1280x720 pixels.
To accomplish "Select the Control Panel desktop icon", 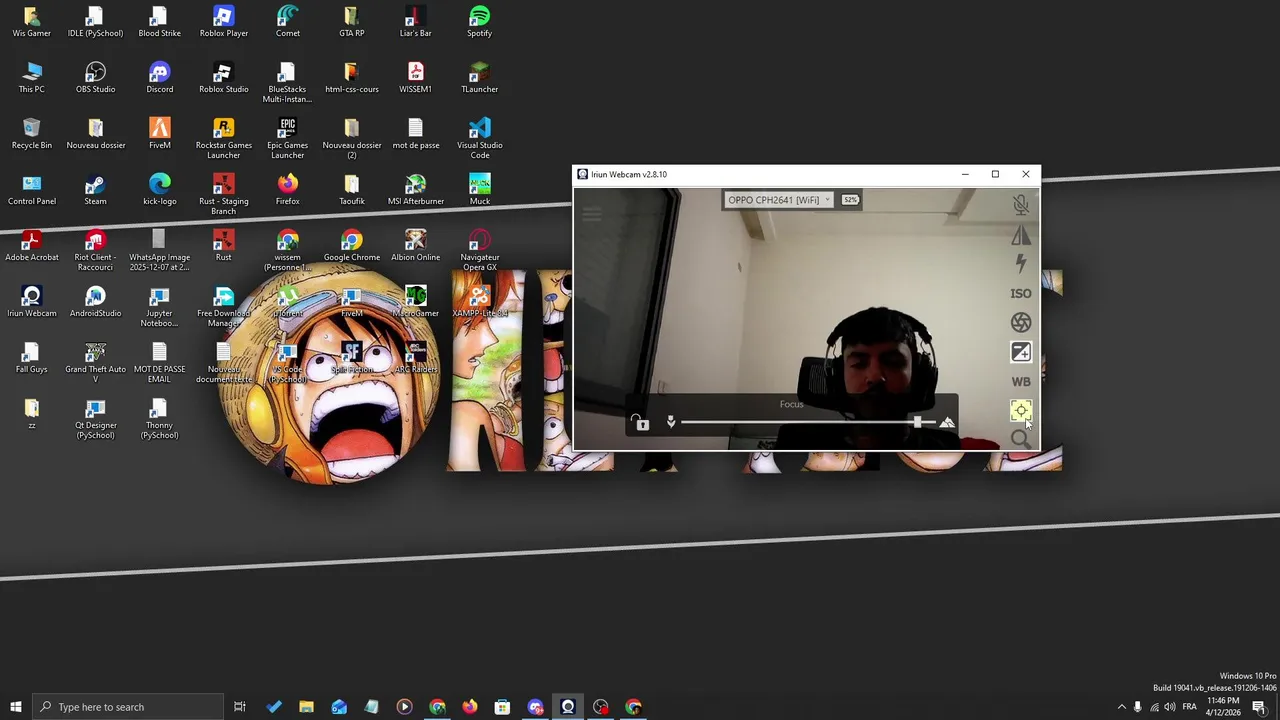I will [31, 190].
